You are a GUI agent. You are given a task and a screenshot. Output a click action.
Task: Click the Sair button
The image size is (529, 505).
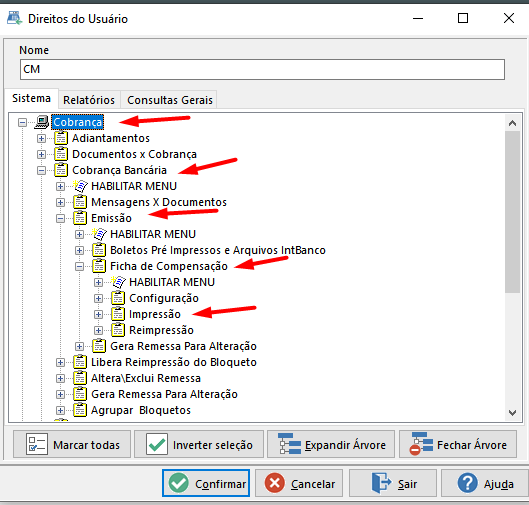coord(393,483)
